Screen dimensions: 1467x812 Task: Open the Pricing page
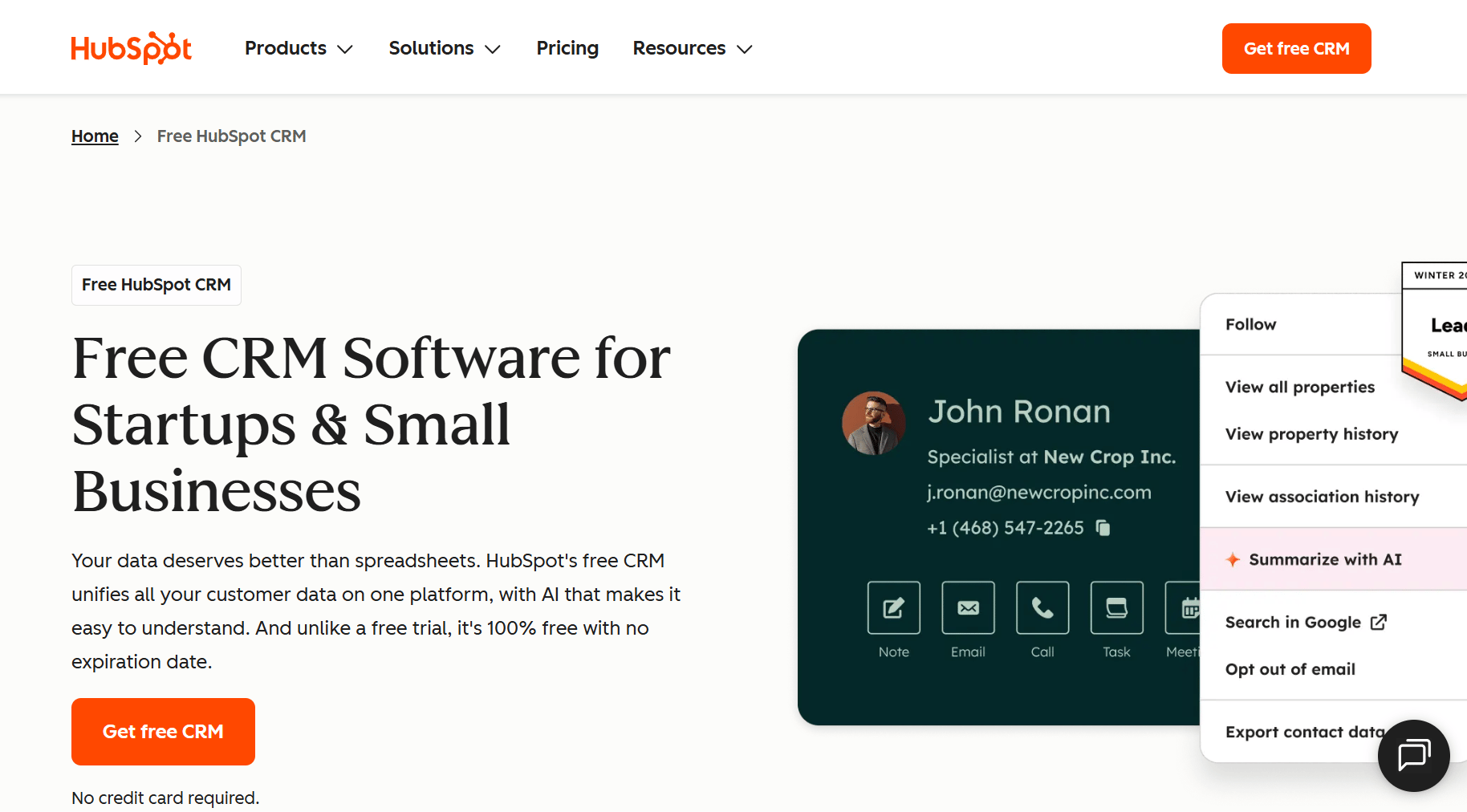click(567, 48)
